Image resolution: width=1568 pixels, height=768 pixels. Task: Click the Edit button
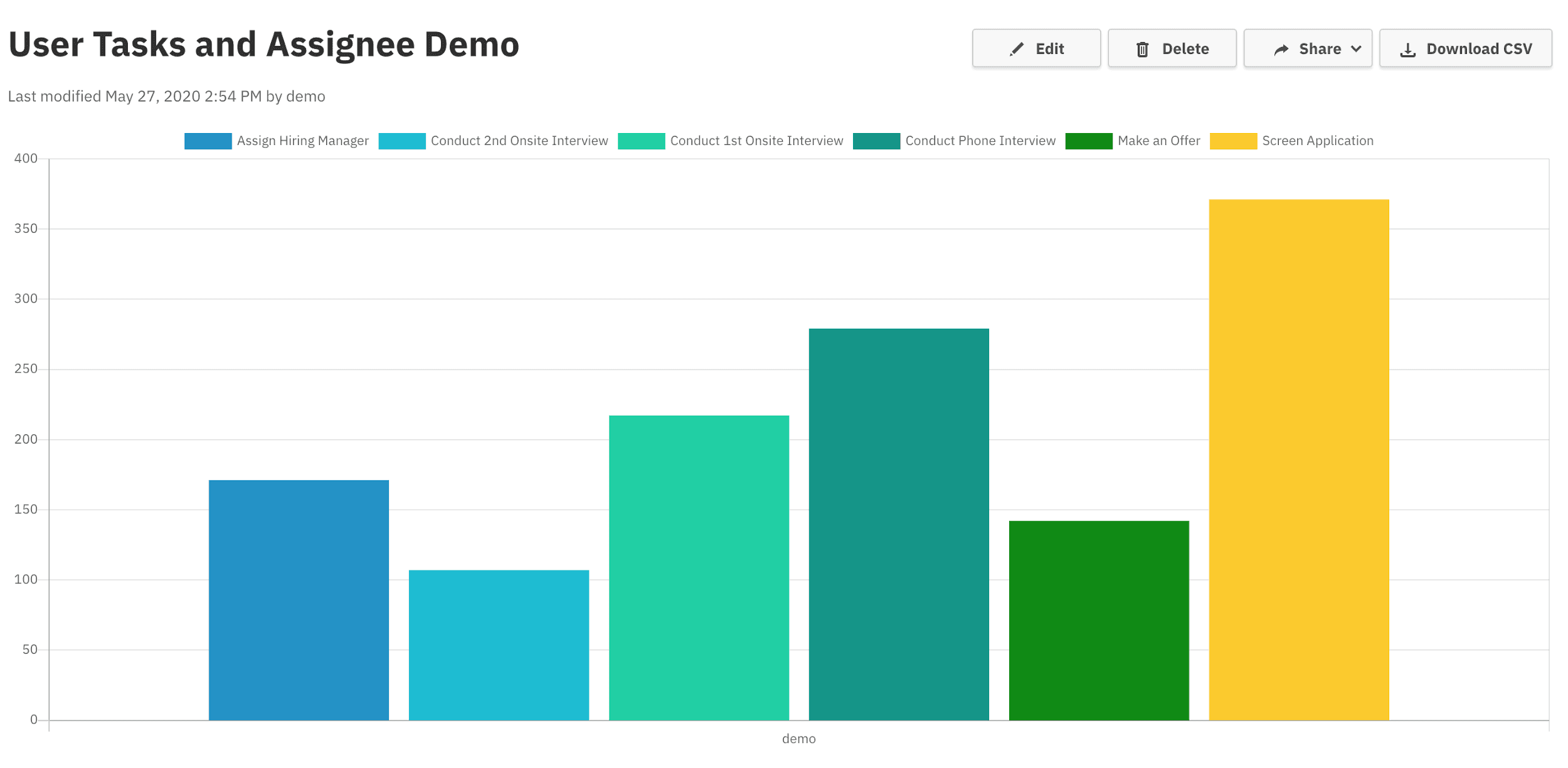click(x=1036, y=48)
